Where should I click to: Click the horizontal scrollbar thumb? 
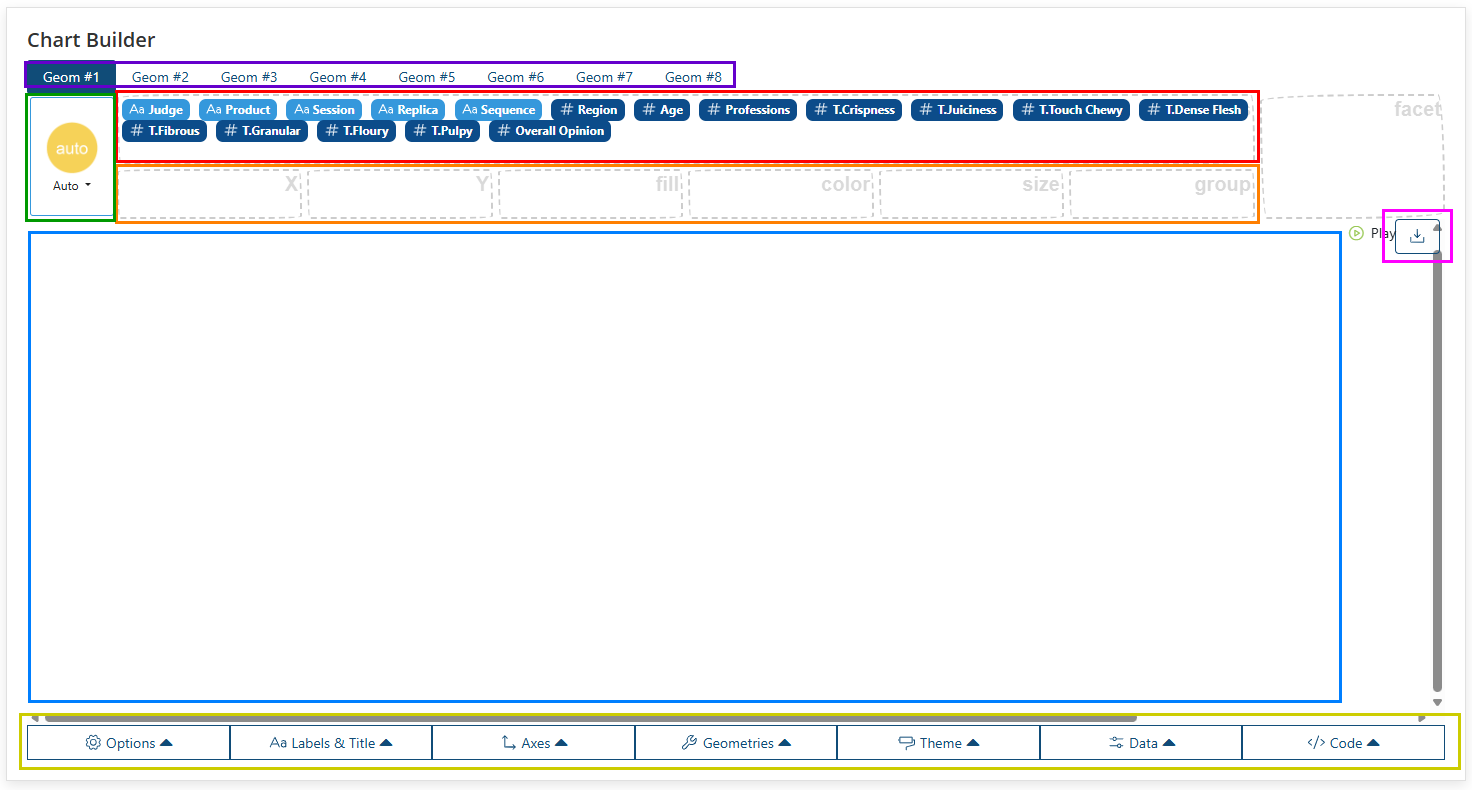pos(591,717)
